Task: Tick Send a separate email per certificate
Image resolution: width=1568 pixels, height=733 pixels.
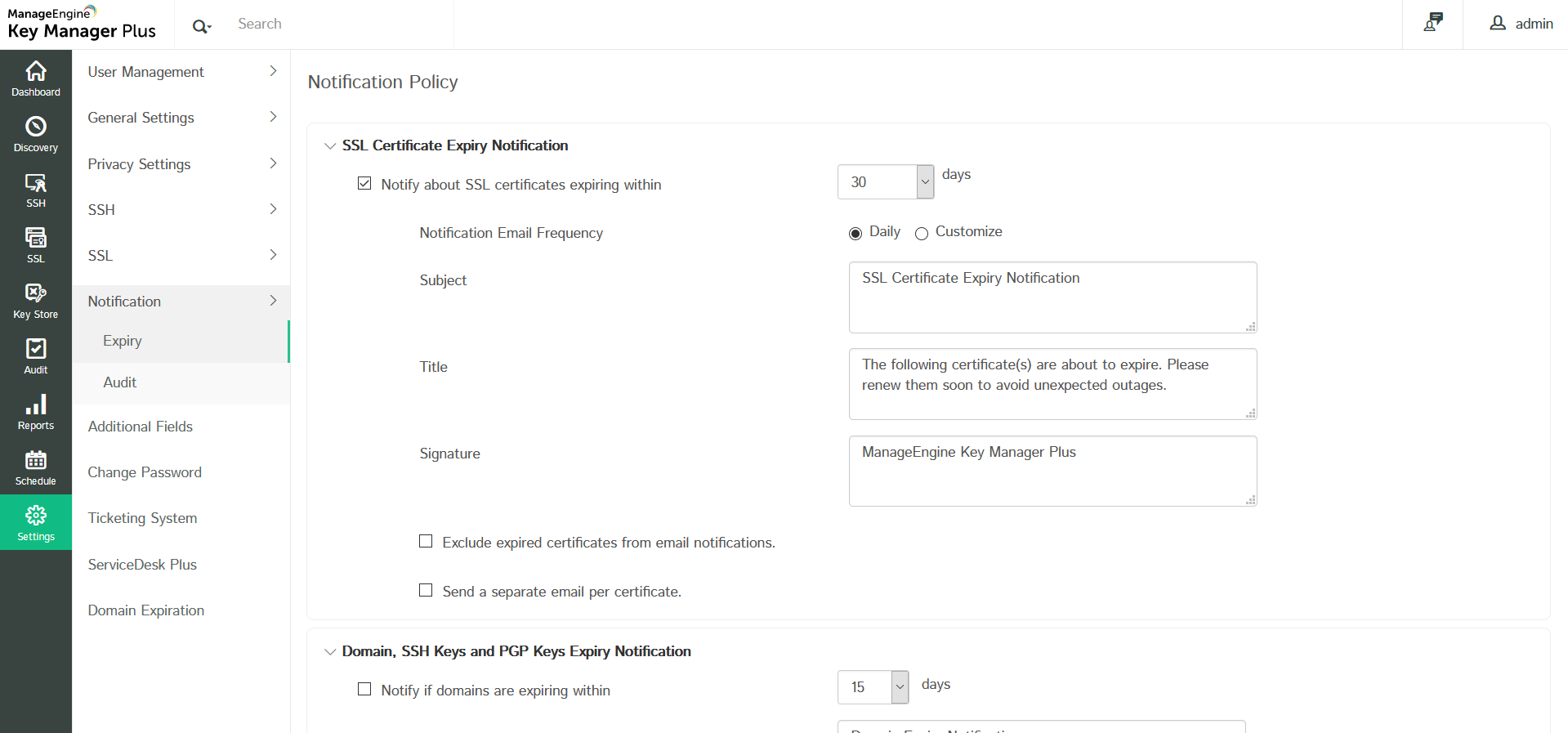Action: [426, 591]
